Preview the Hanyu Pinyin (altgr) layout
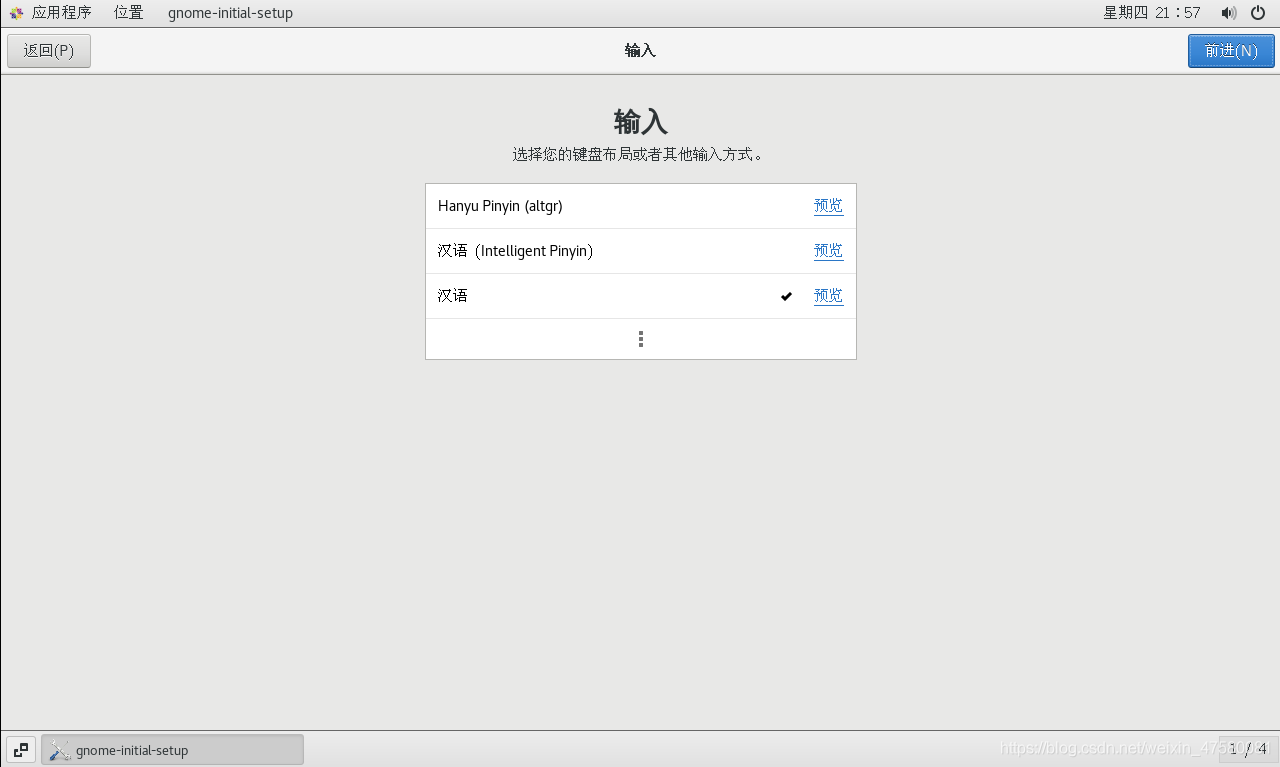 point(828,206)
